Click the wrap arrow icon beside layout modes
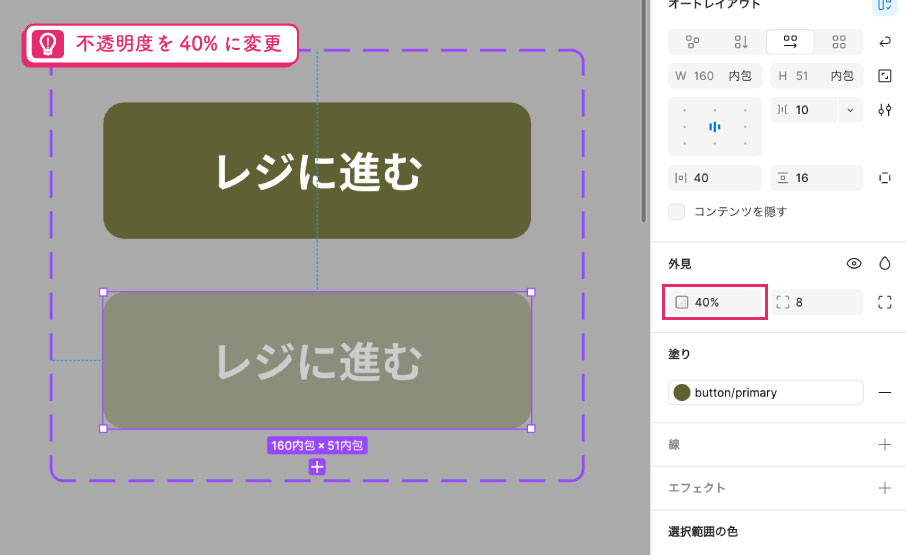 click(885, 42)
